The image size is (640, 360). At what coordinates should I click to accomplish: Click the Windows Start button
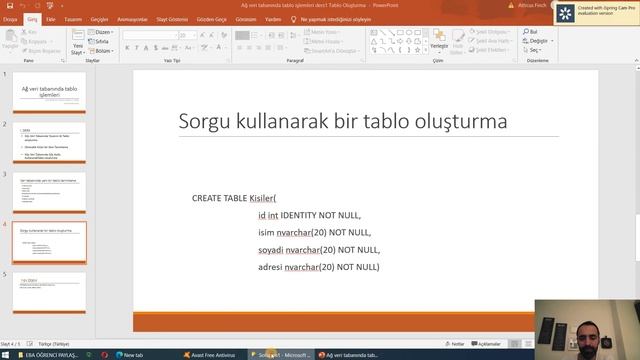pos(5,355)
